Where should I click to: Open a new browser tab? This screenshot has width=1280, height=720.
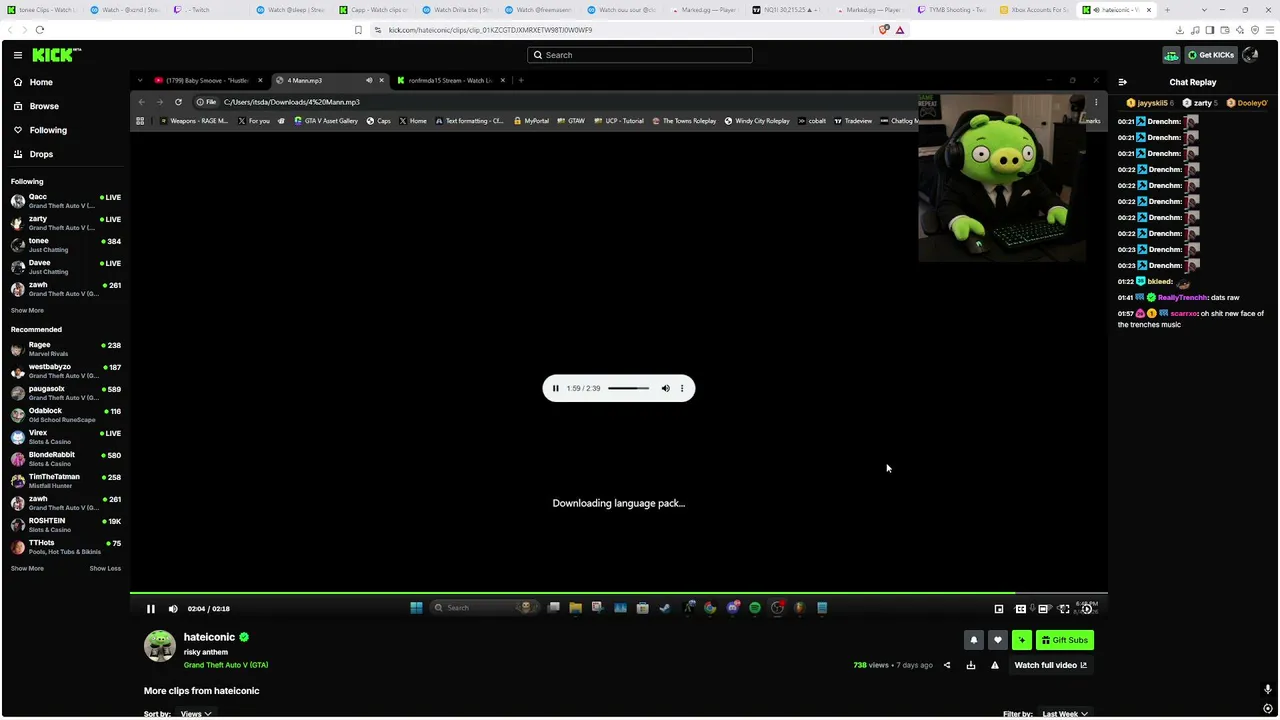pos(1167,10)
